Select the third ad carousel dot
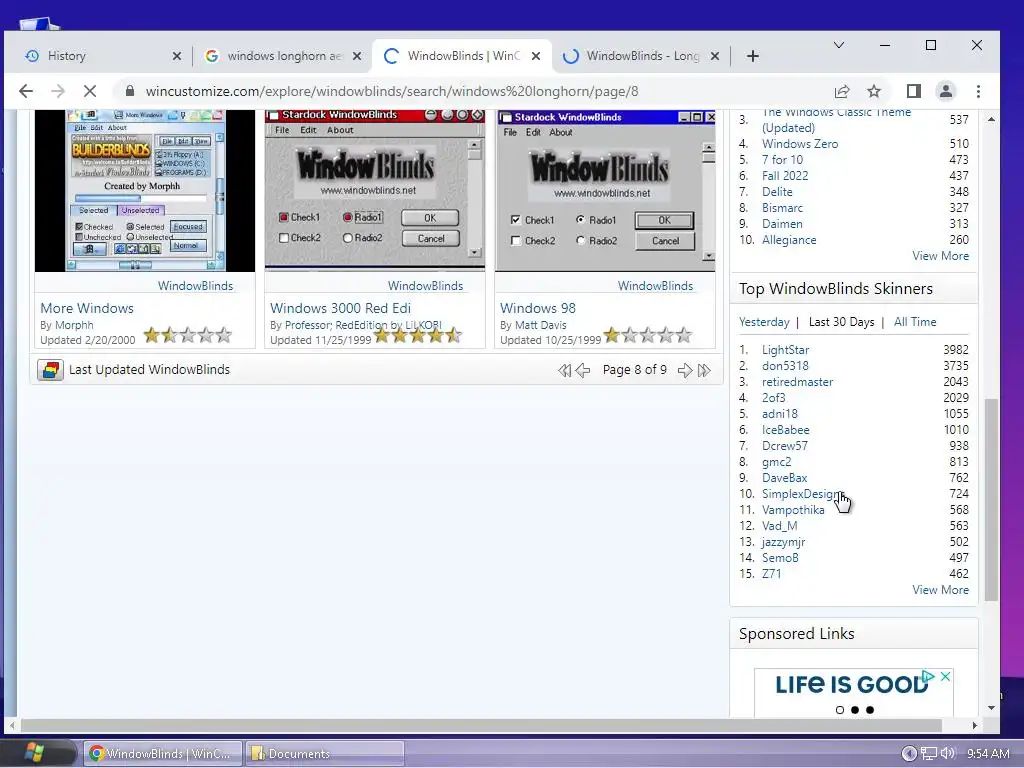The width and height of the screenshot is (1024, 768). pos(870,710)
